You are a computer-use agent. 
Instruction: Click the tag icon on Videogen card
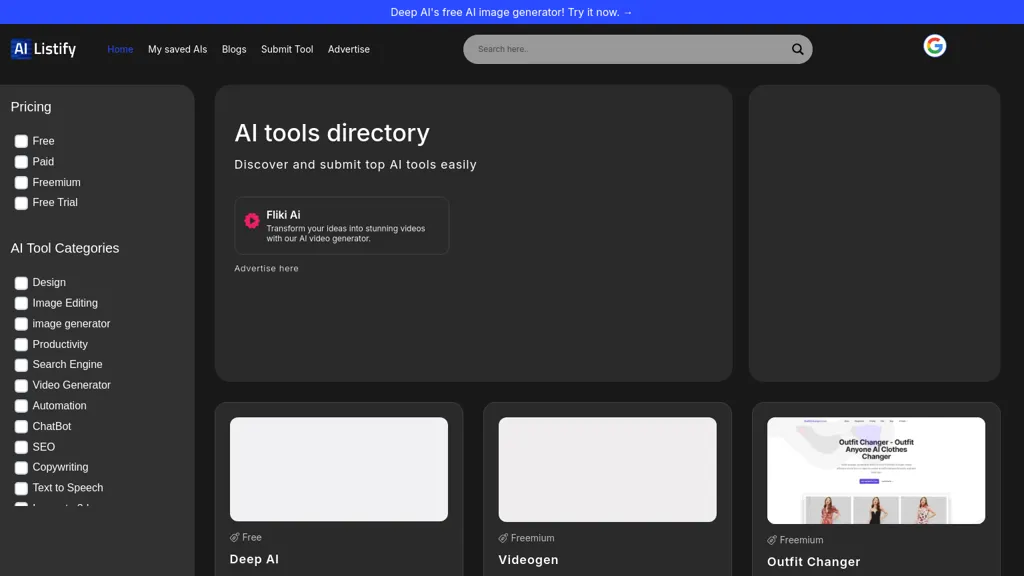[x=504, y=538]
